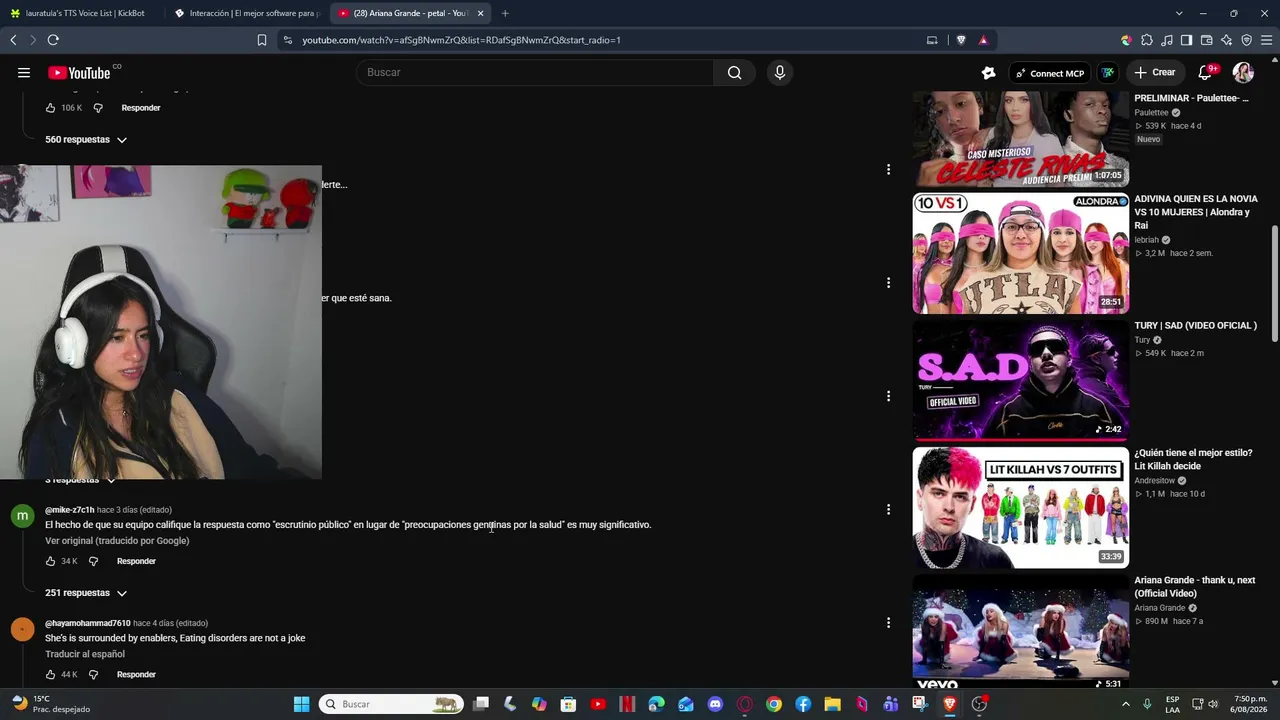Open the Celeste Rivas video thumbnail

click(x=1020, y=138)
